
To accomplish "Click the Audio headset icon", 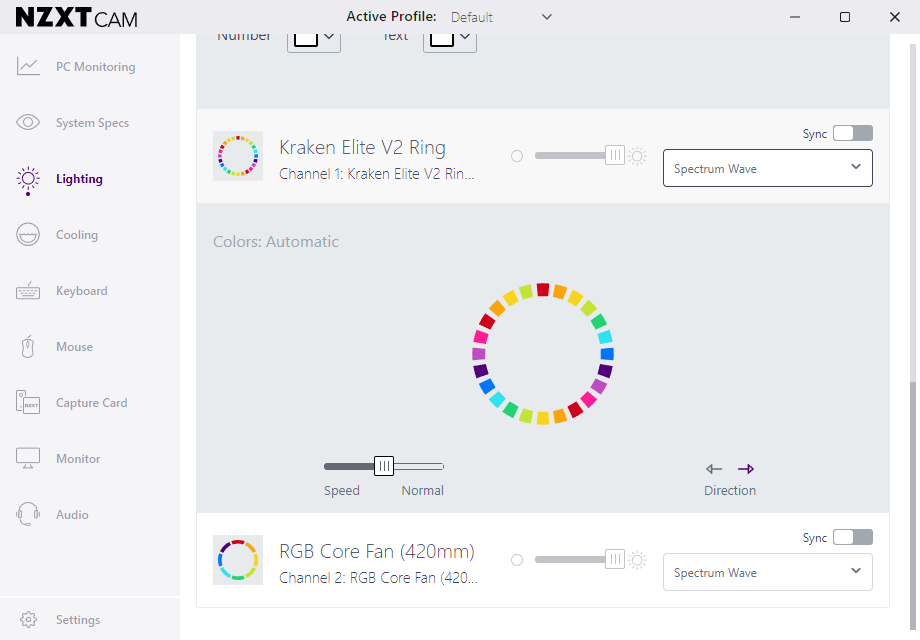I will tap(28, 514).
